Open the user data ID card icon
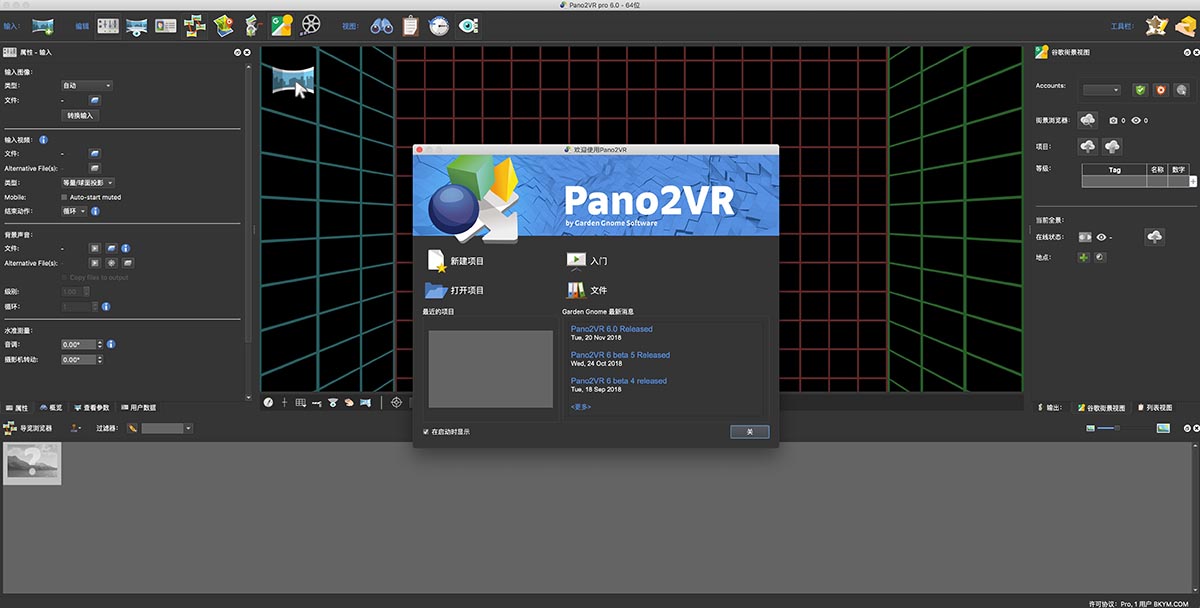Viewport: 1200px width, 608px height. (x=166, y=25)
